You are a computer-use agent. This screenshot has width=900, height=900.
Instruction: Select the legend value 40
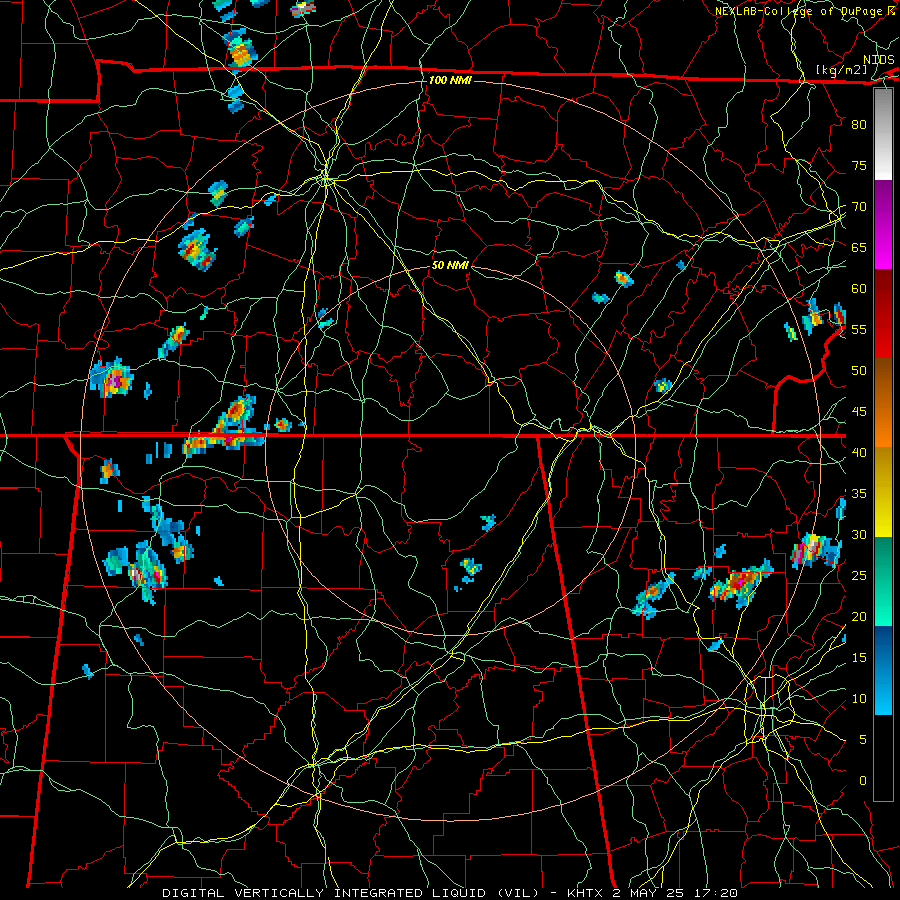(859, 453)
